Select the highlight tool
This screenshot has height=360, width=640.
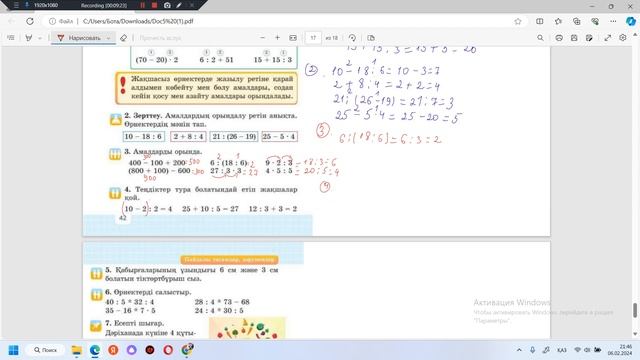click(x=29, y=38)
